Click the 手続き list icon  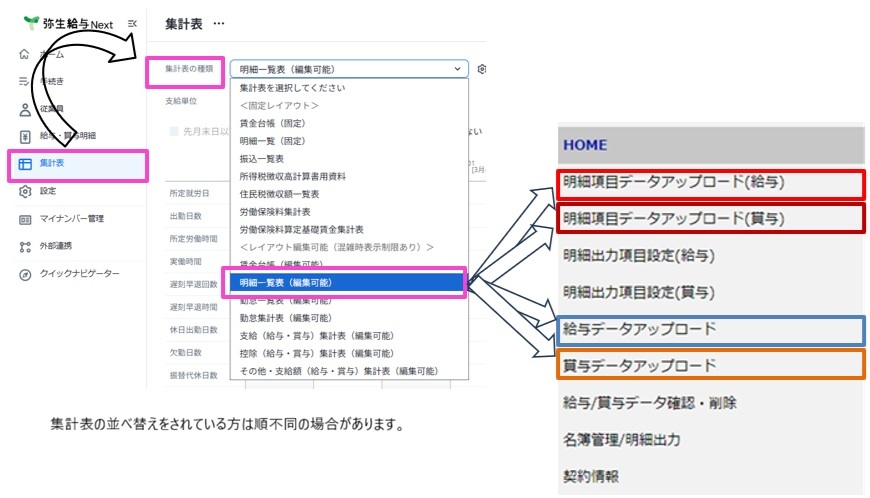coord(24,82)
